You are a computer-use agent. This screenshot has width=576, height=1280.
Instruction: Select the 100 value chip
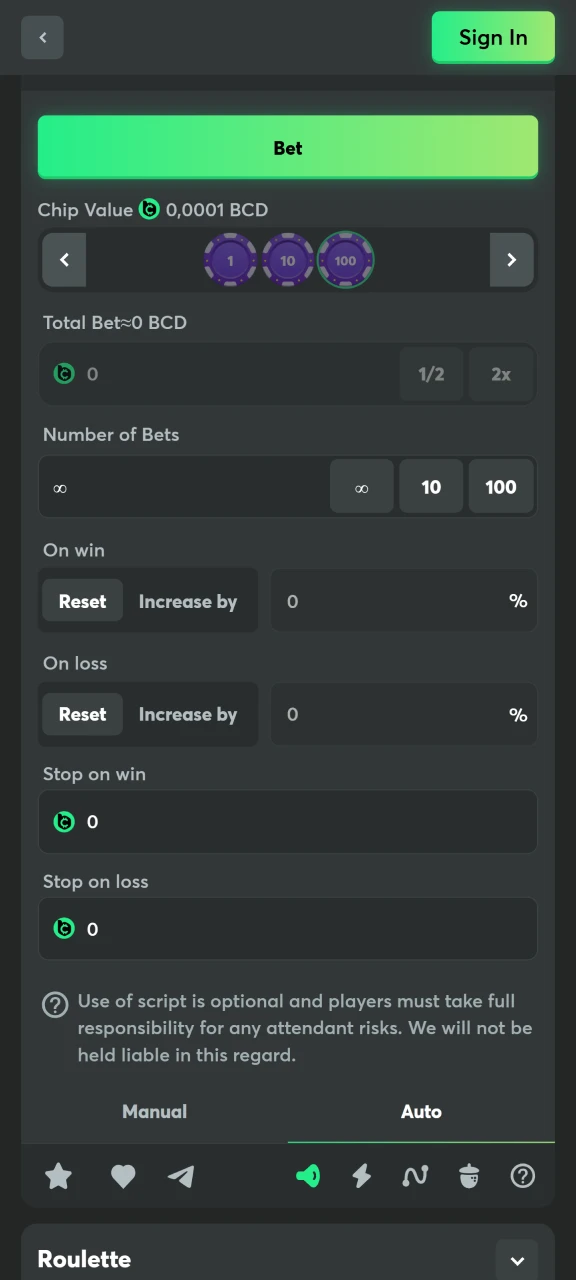click(346, 260)
